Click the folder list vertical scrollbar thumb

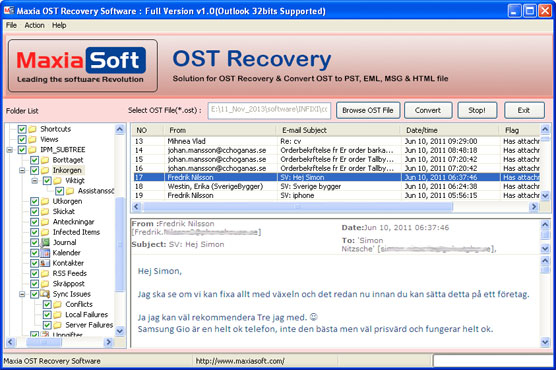tap(120, 244)
